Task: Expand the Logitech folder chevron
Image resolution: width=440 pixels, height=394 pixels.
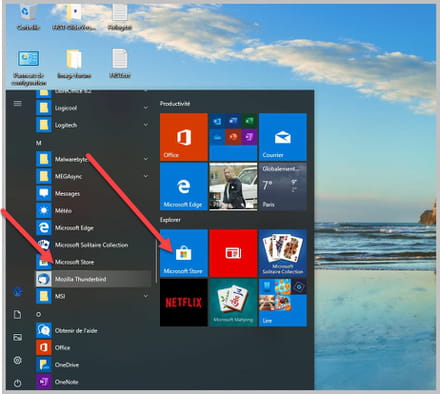Action: click(x=146, y=125)
